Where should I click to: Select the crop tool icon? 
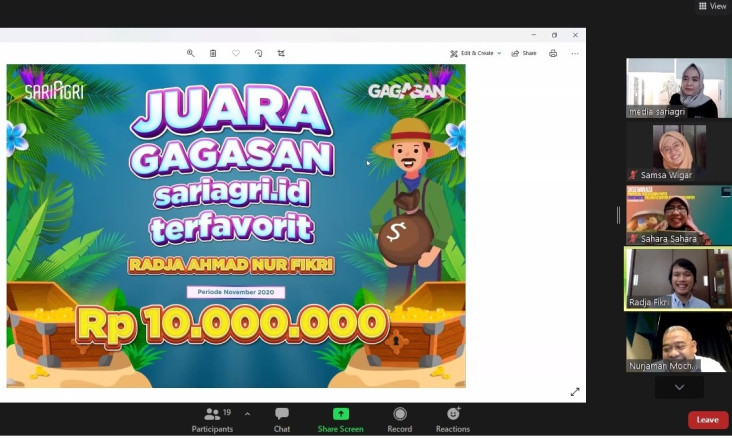pos(281,53)
